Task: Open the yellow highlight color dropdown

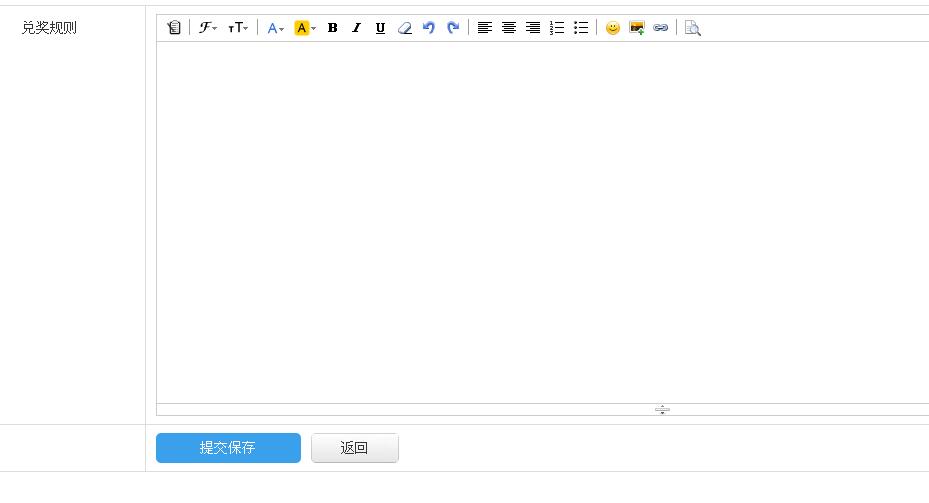Action: pyautogui.click(x=305, y=28)
